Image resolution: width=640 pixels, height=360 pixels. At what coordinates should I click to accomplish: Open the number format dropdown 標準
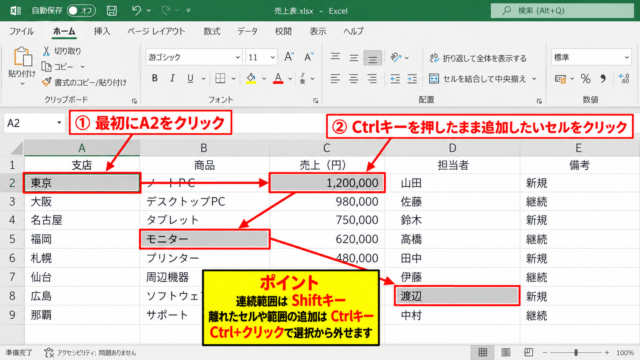pos(627,57)
